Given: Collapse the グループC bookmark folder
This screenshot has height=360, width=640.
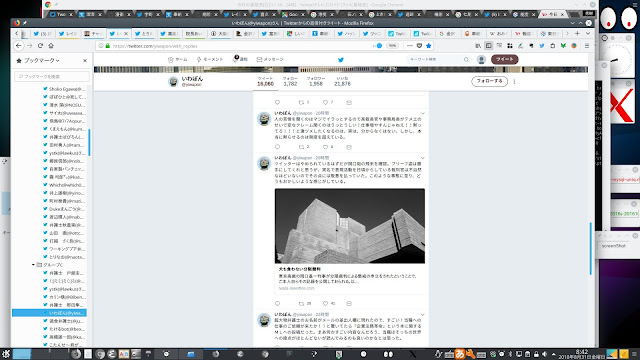Looking at the screenshot, I should click(x=33, y=265).
